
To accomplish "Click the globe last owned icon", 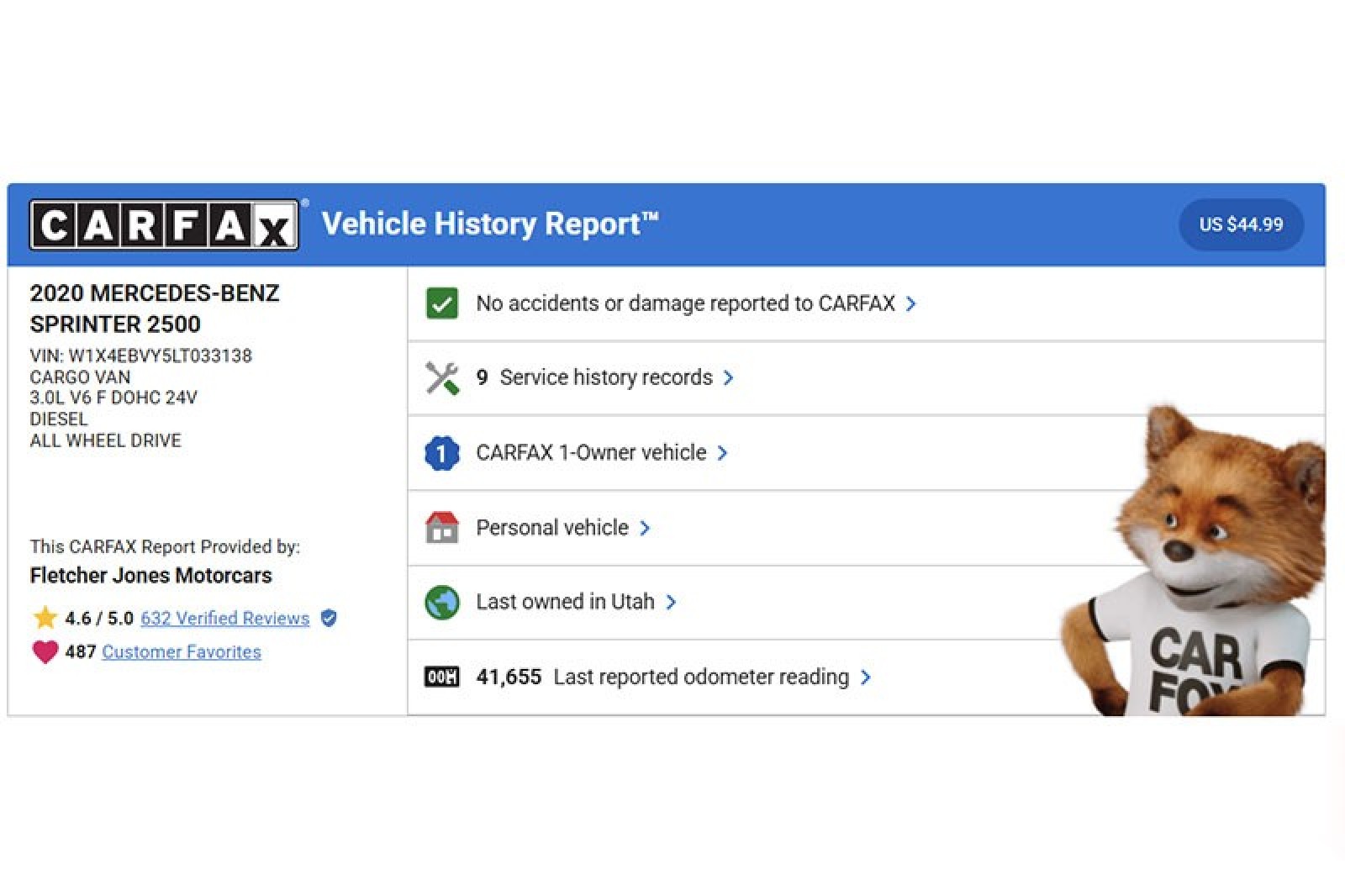I will [x=442, y=603].
